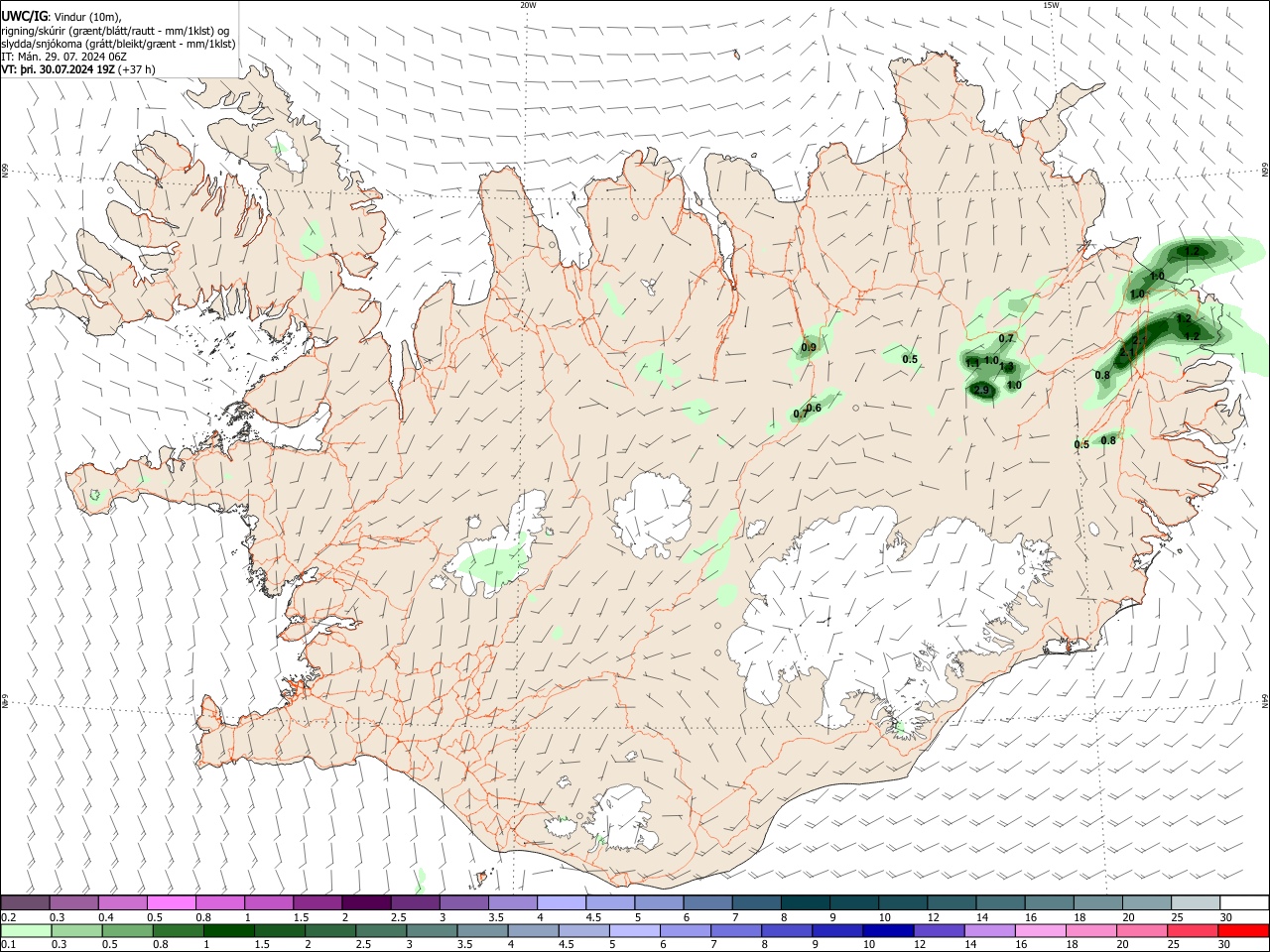The image size is (1270, 952).
Task: Click the purple swatch labeled 1.5 in upper legend
Action: (317, 903)
